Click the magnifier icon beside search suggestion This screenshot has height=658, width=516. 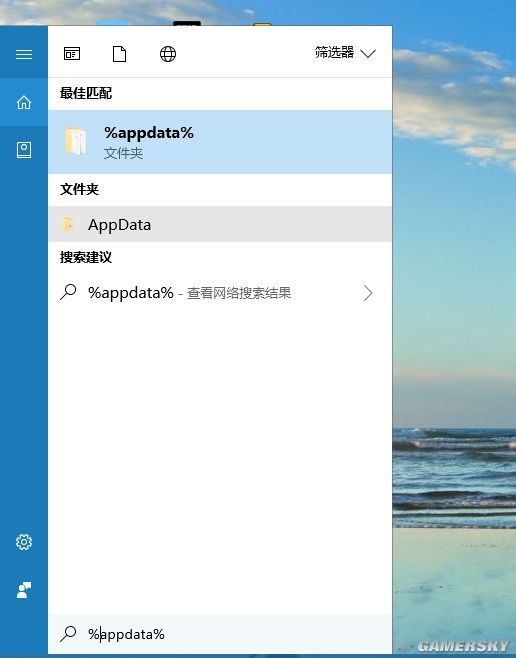[68, 292]
